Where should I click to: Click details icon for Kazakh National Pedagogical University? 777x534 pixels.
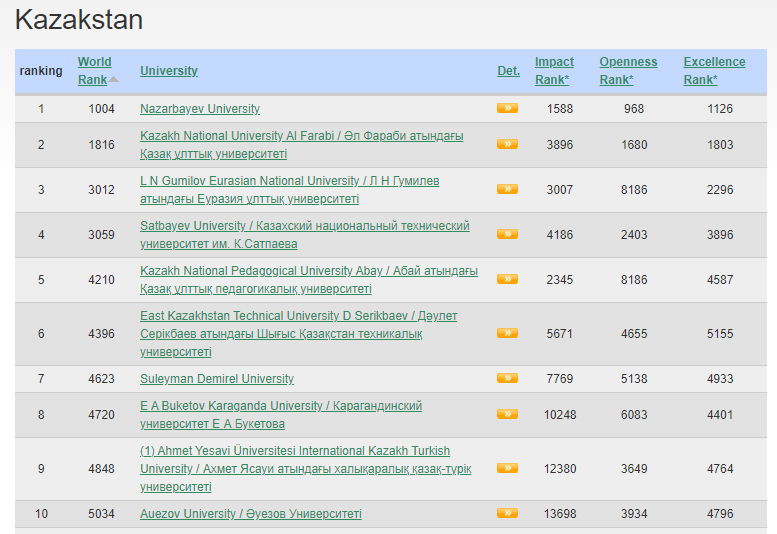(x=507, y=279)
